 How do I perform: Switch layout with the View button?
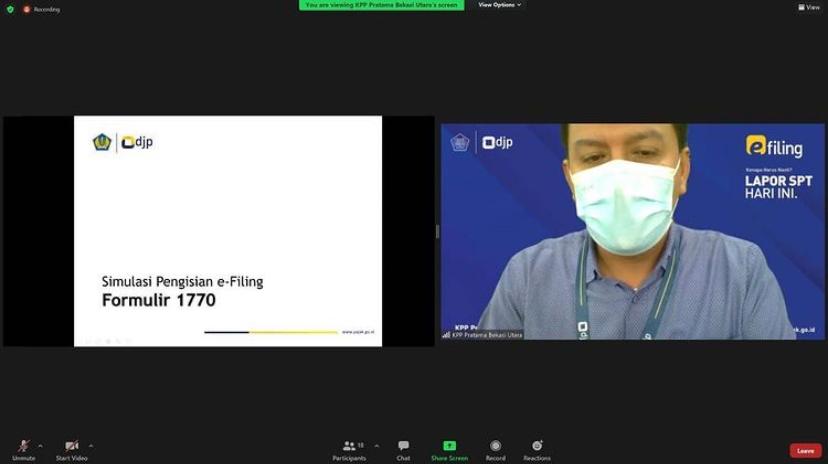(x=808, y=7)
